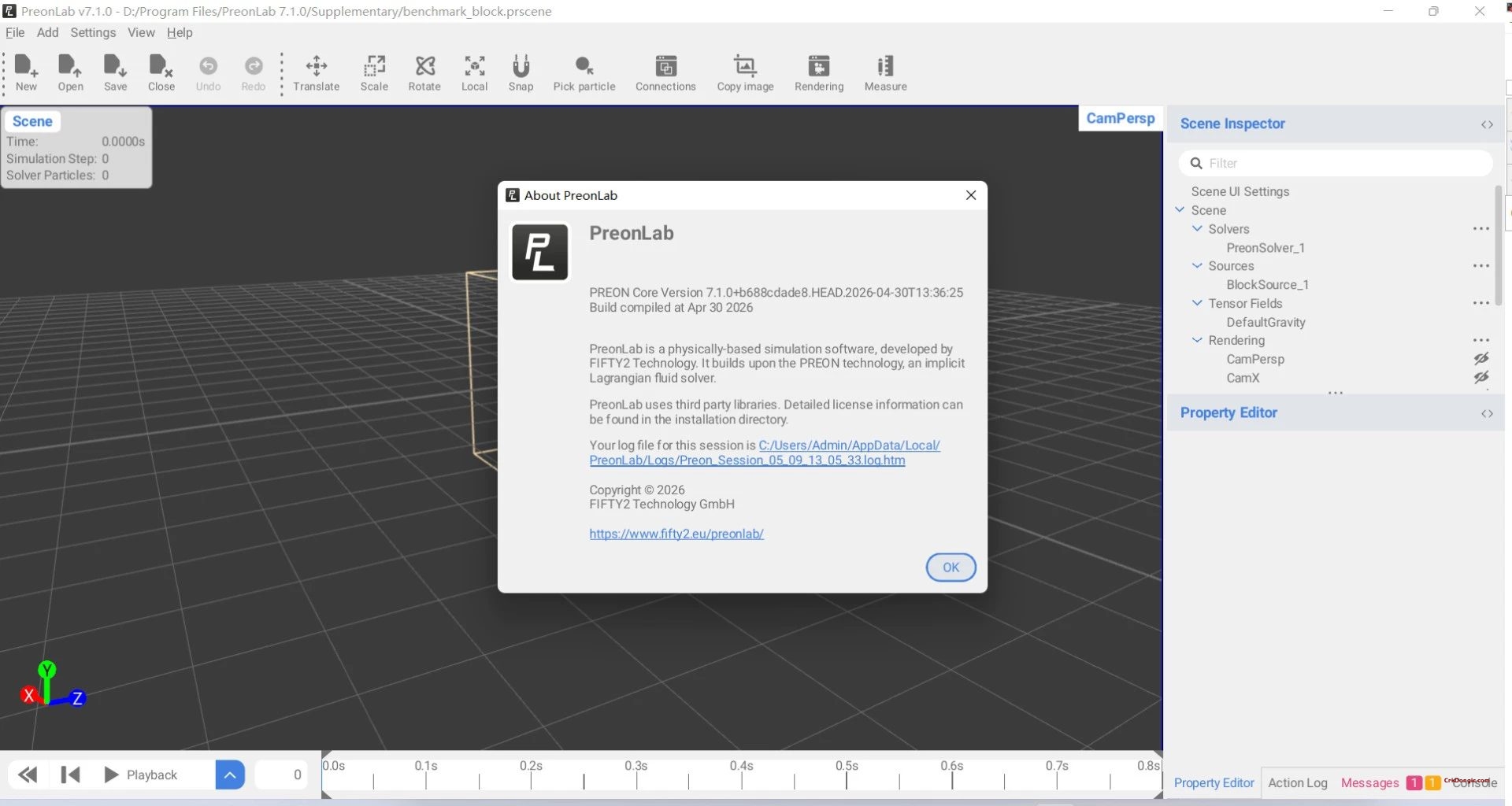The height and width of the screenshot is (806, 1512).
Task: Switch to the Action Log tab
Action: point(1297,782)
